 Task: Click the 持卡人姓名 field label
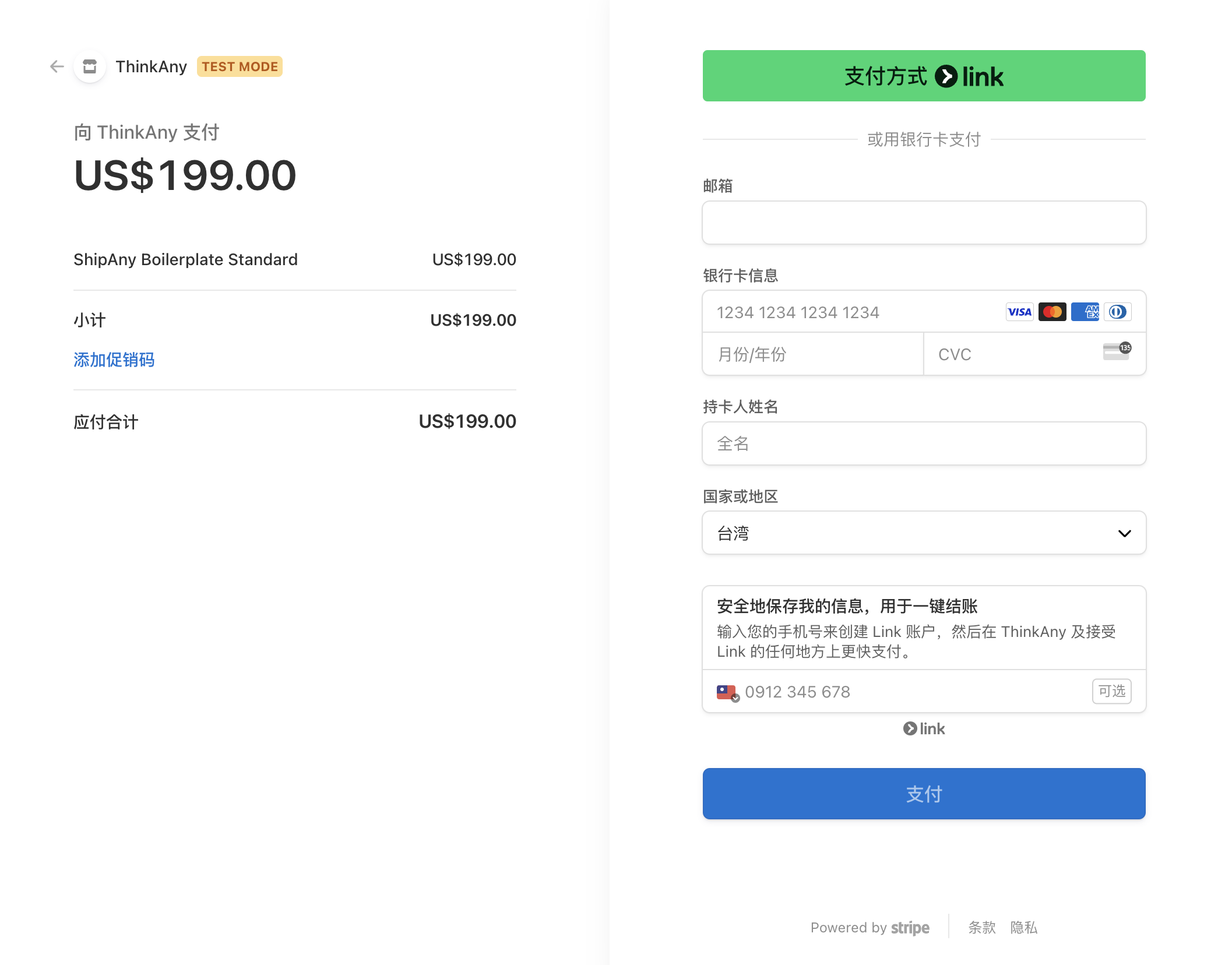pos(740,406)
